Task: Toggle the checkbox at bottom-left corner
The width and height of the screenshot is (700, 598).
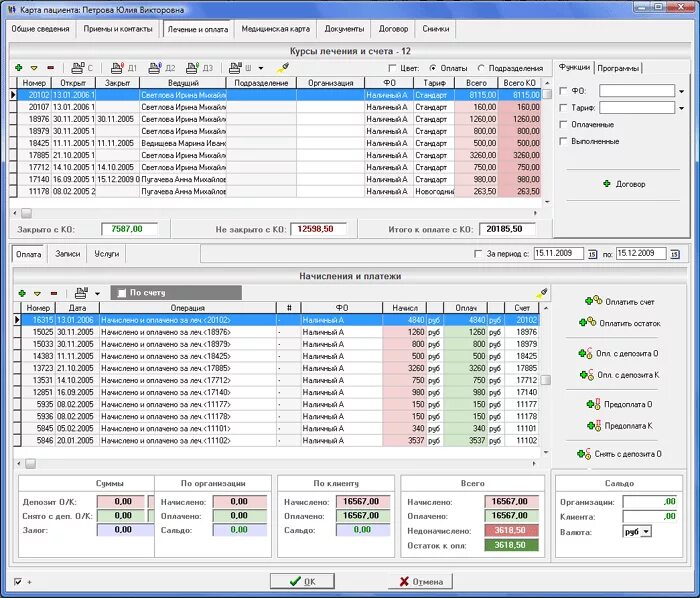Action: (18, 581)
